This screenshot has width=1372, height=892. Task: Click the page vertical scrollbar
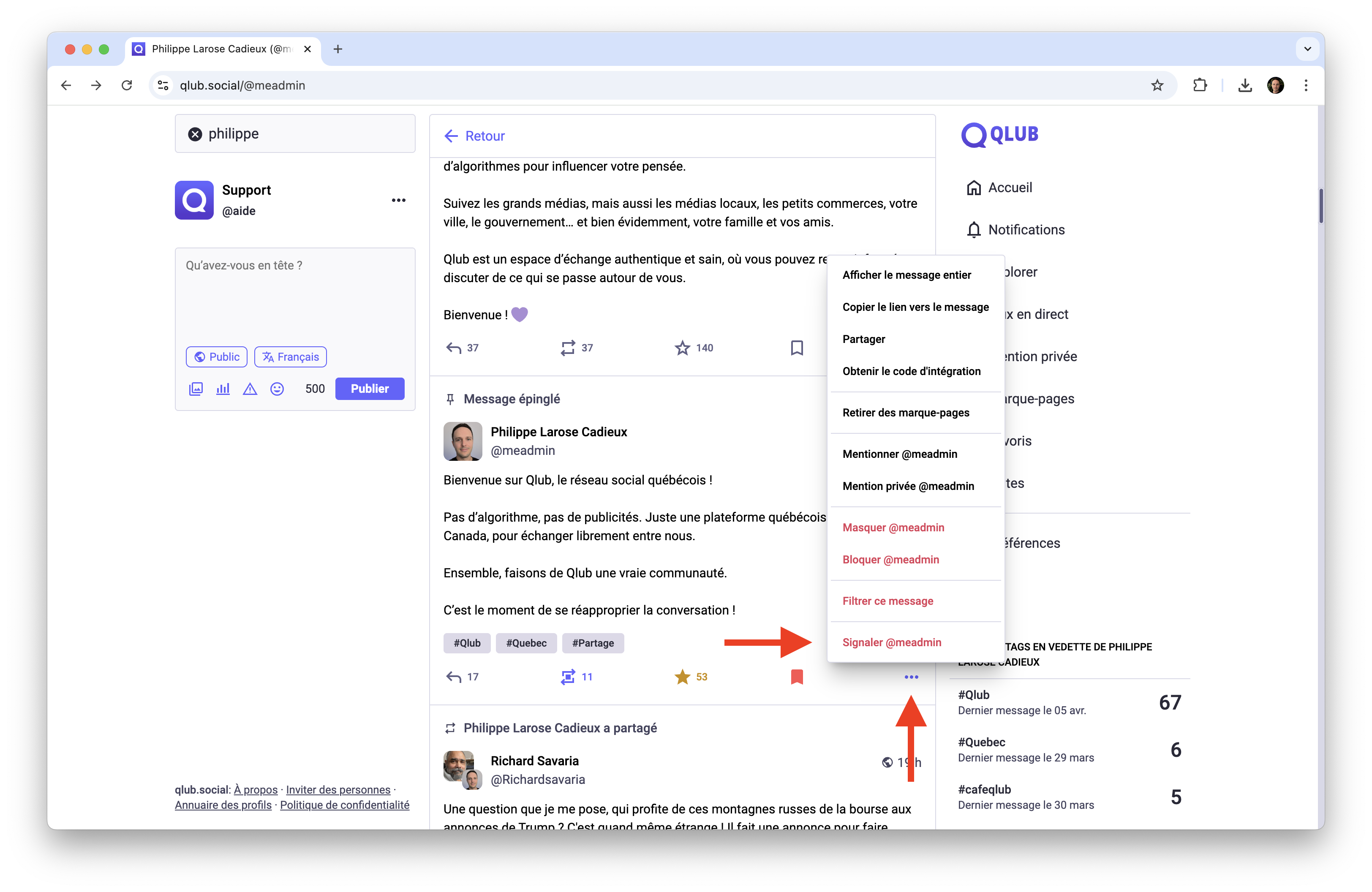tap(1321, 205)
